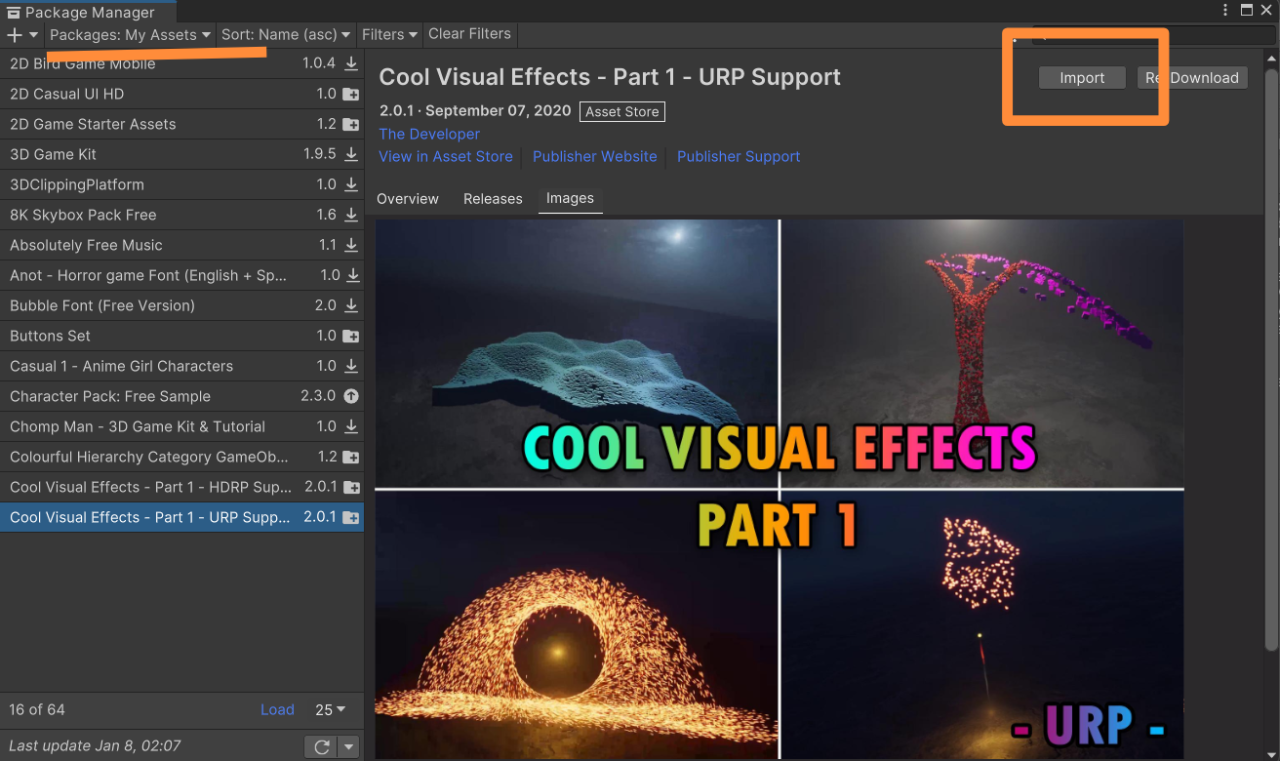Click download icon for 3D Game Kit
1280x761 pixels.
[351, 154]
